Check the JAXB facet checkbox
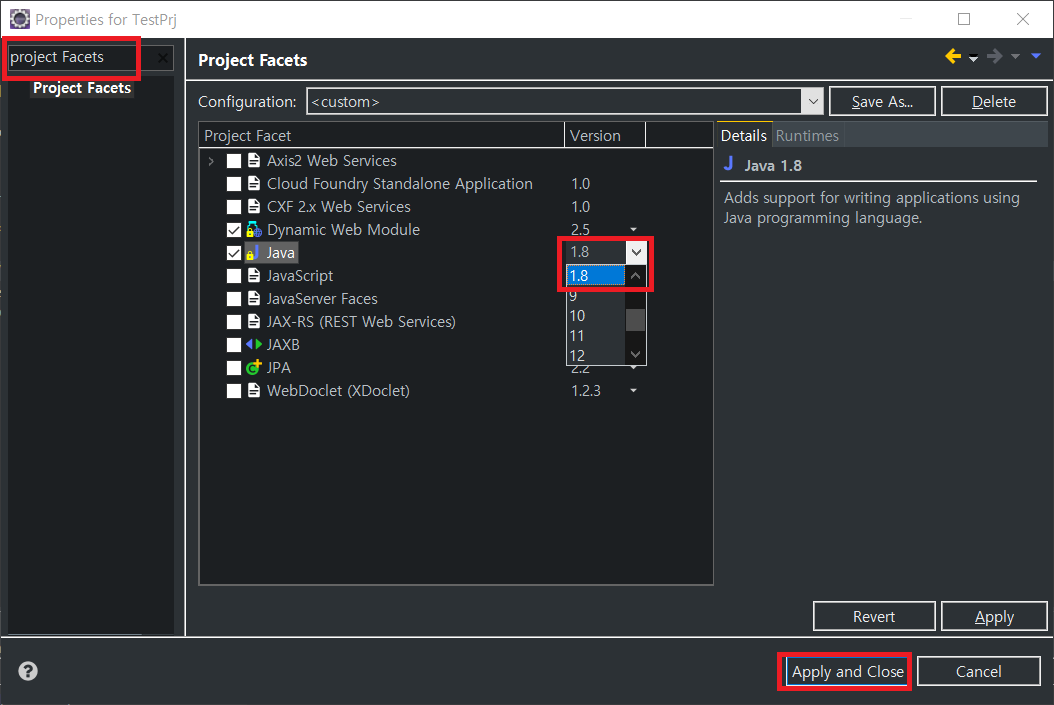Screen dimensions: 1054x705 (x=233, y=345)
